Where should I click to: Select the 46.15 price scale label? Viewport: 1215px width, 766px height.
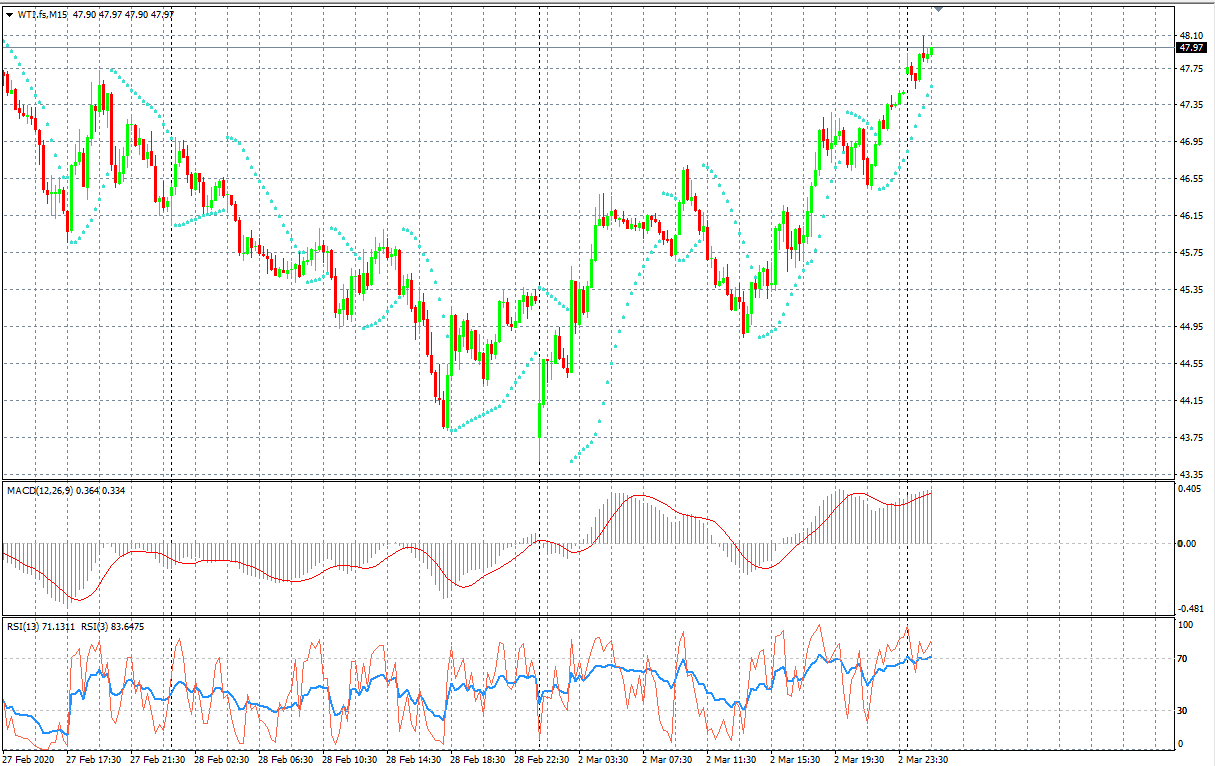coord(1190,215)
